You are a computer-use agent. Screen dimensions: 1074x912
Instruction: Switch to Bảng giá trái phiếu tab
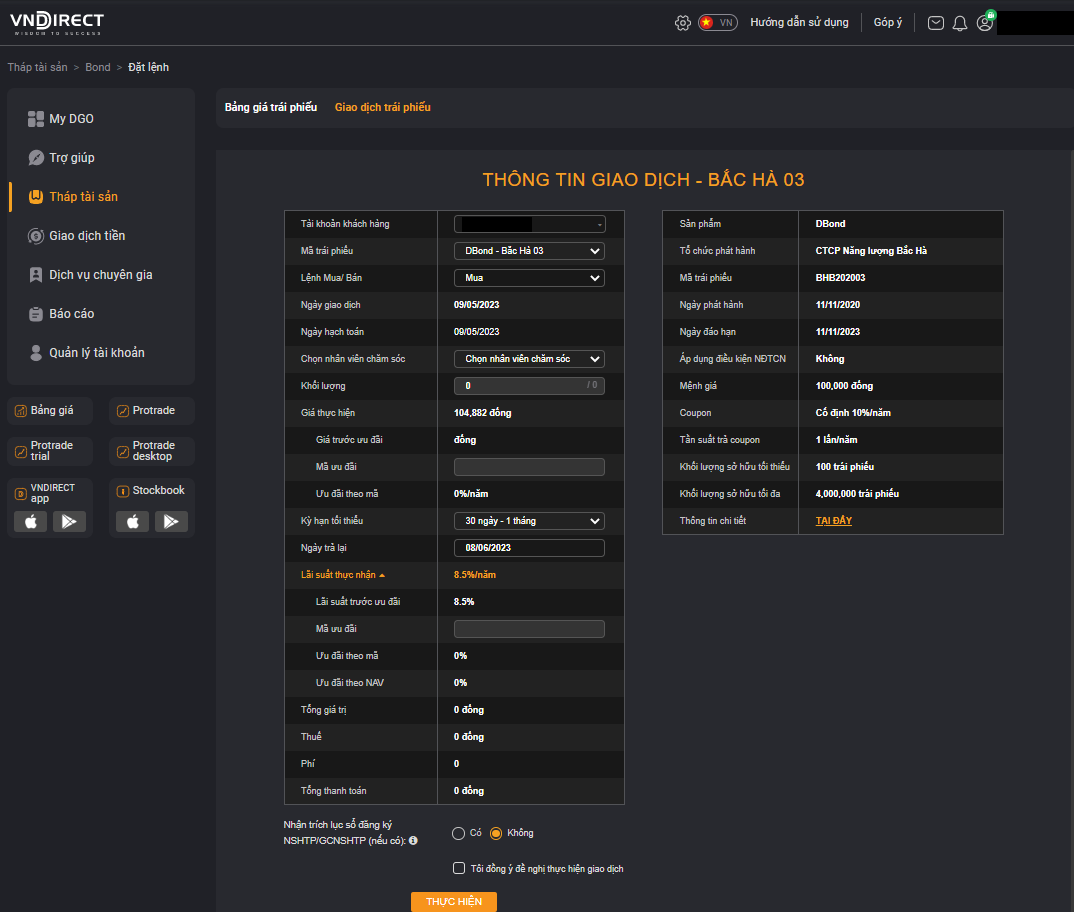pos(271,107)
